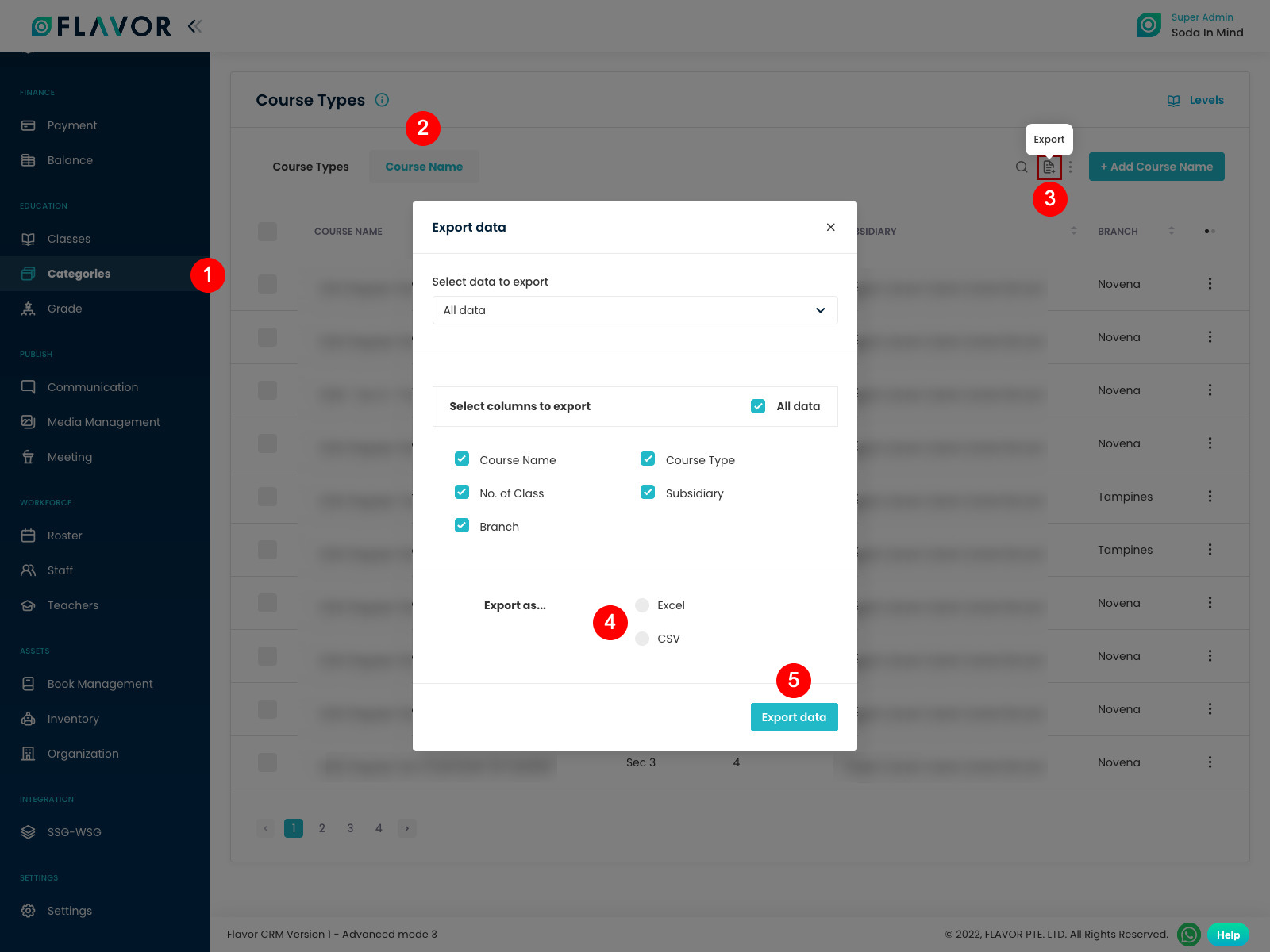Select the Excel export format

pyautogui.click(x=642, y=605)
